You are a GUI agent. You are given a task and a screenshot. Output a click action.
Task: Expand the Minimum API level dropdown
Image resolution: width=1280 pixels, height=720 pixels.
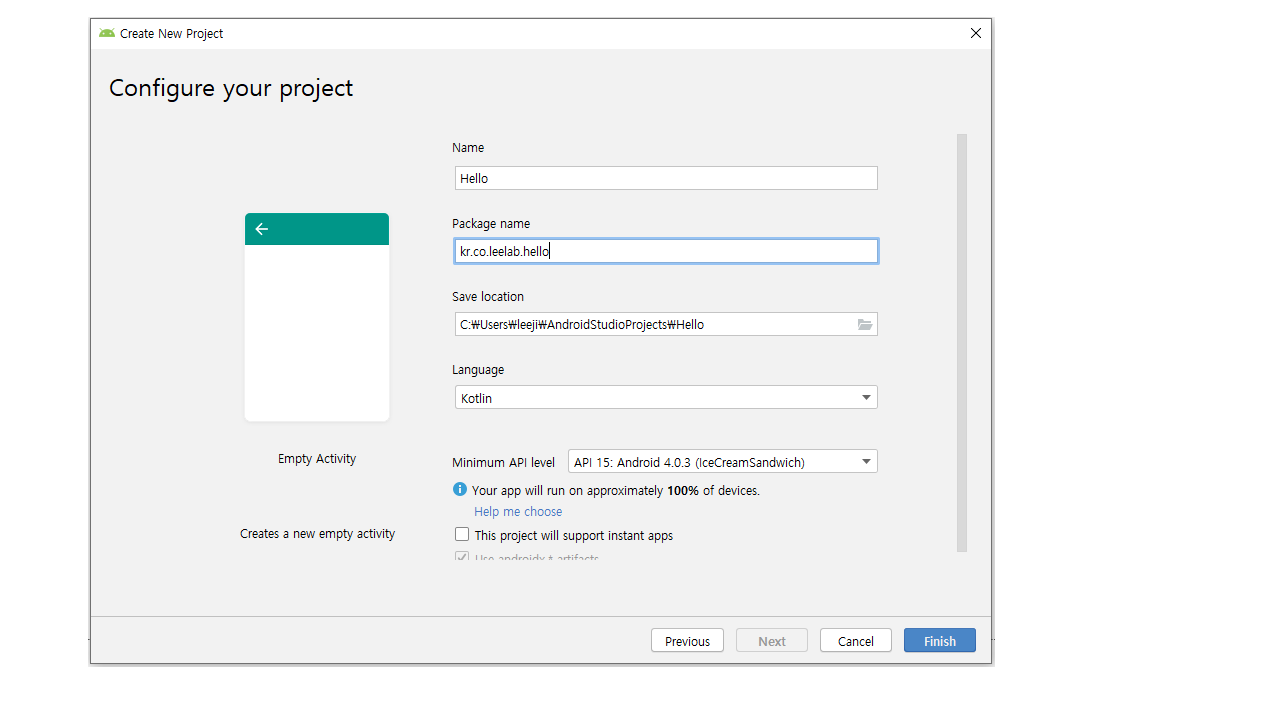coord(722,462)
